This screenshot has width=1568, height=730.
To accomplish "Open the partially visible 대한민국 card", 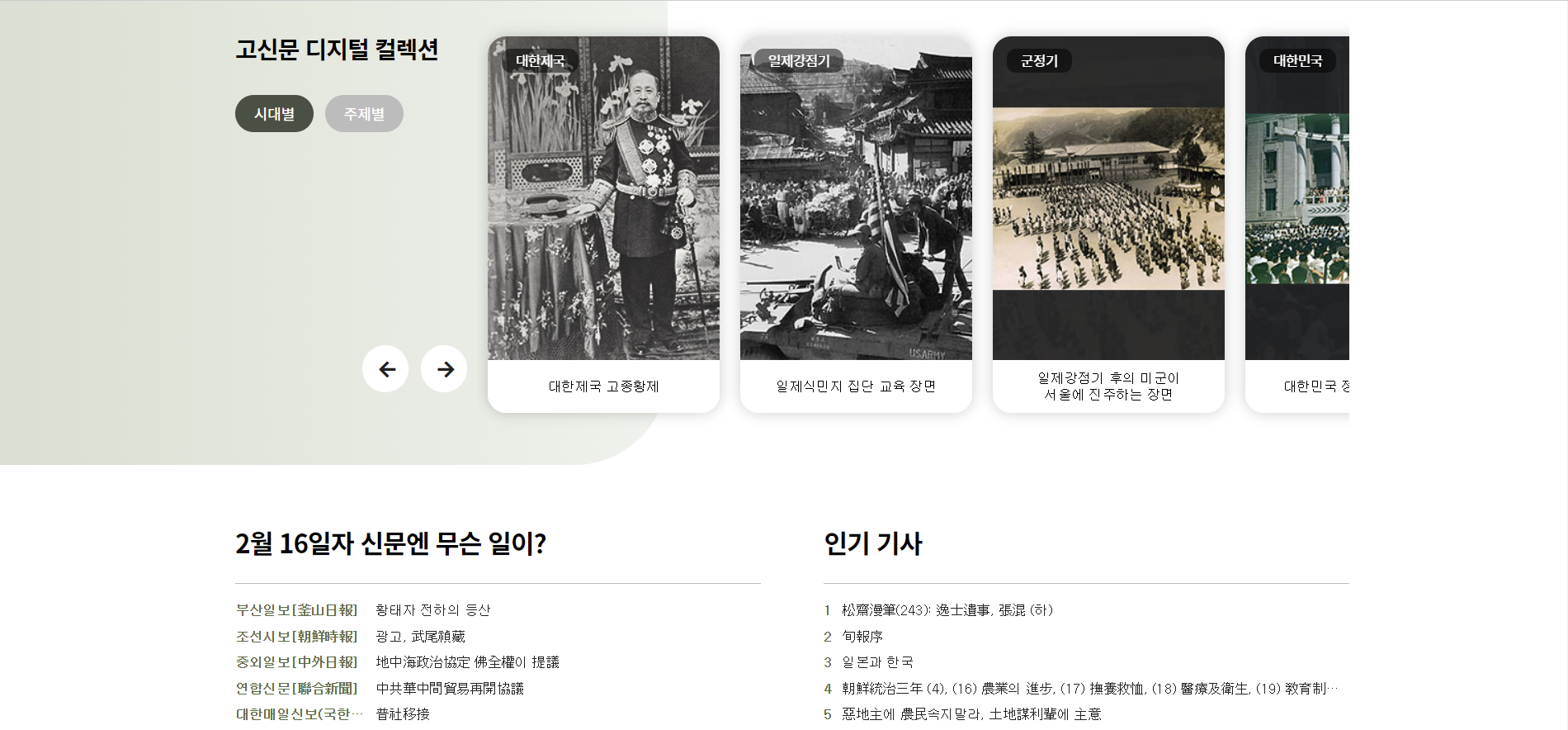I will pos(1297,224).
